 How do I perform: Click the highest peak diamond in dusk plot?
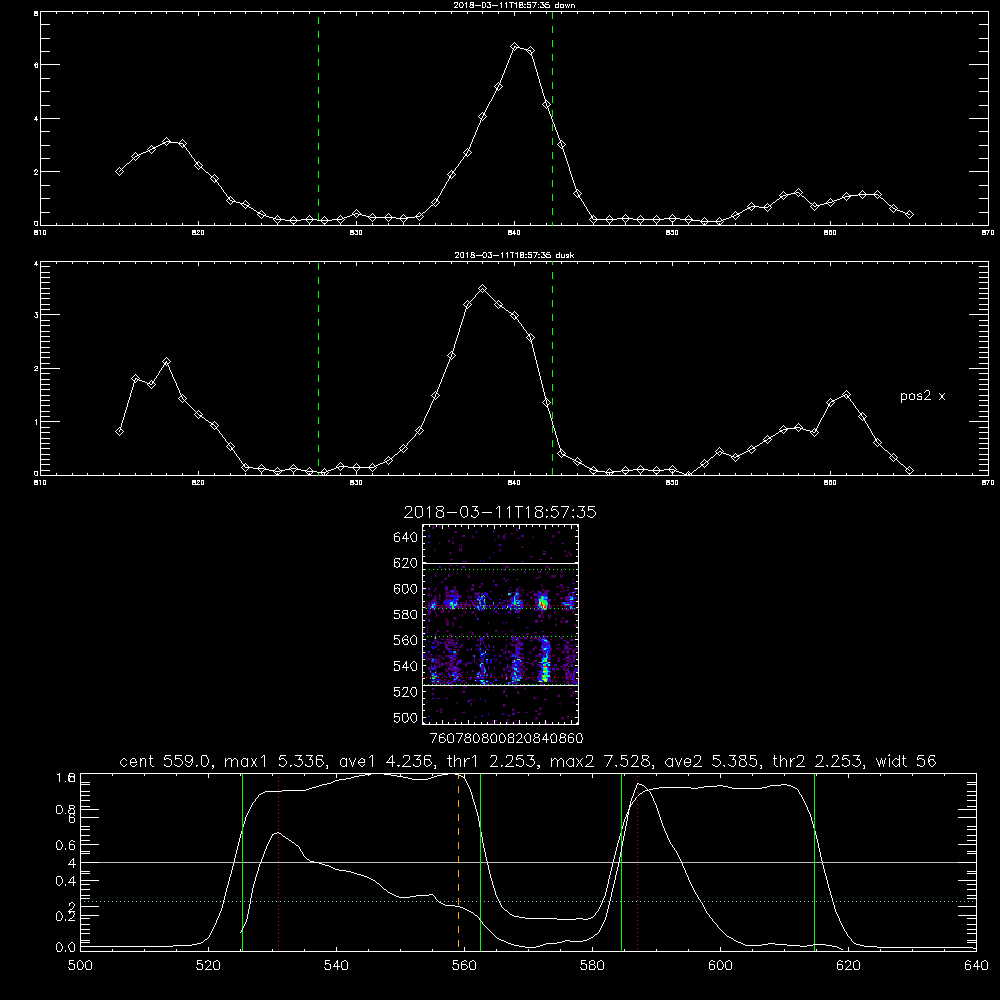point(483,289)
